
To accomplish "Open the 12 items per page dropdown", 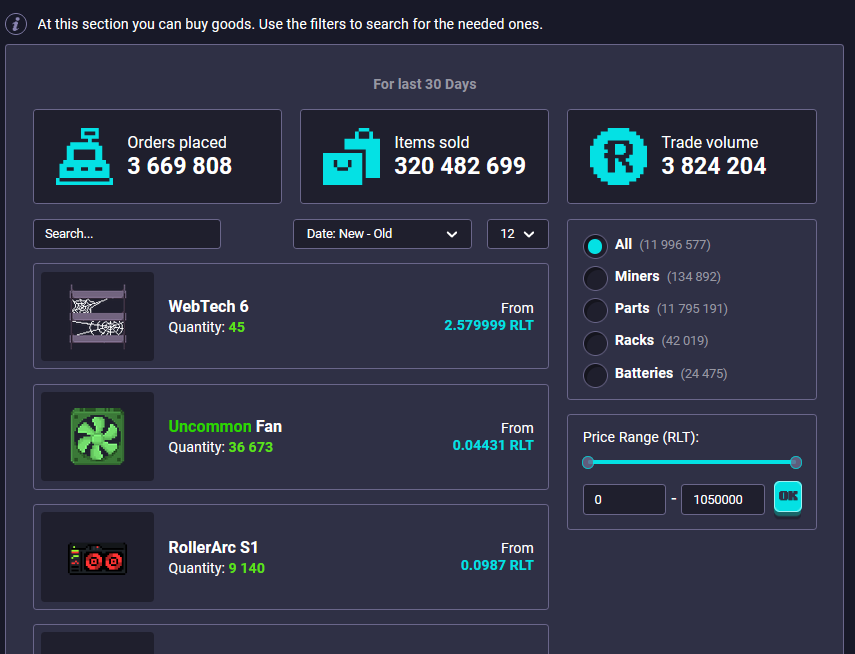I will tap(517, 234).
